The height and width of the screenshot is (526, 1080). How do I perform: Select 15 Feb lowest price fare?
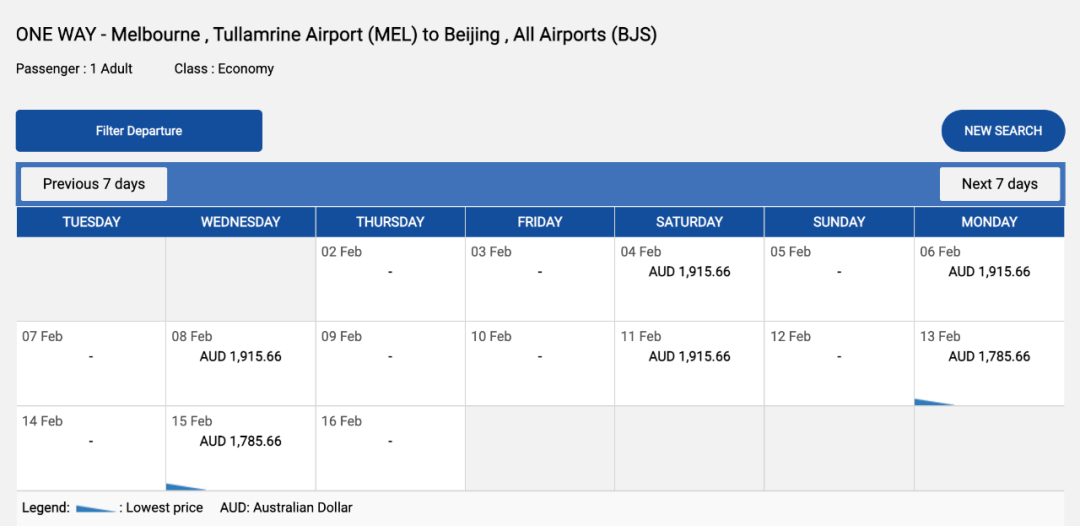240,442
